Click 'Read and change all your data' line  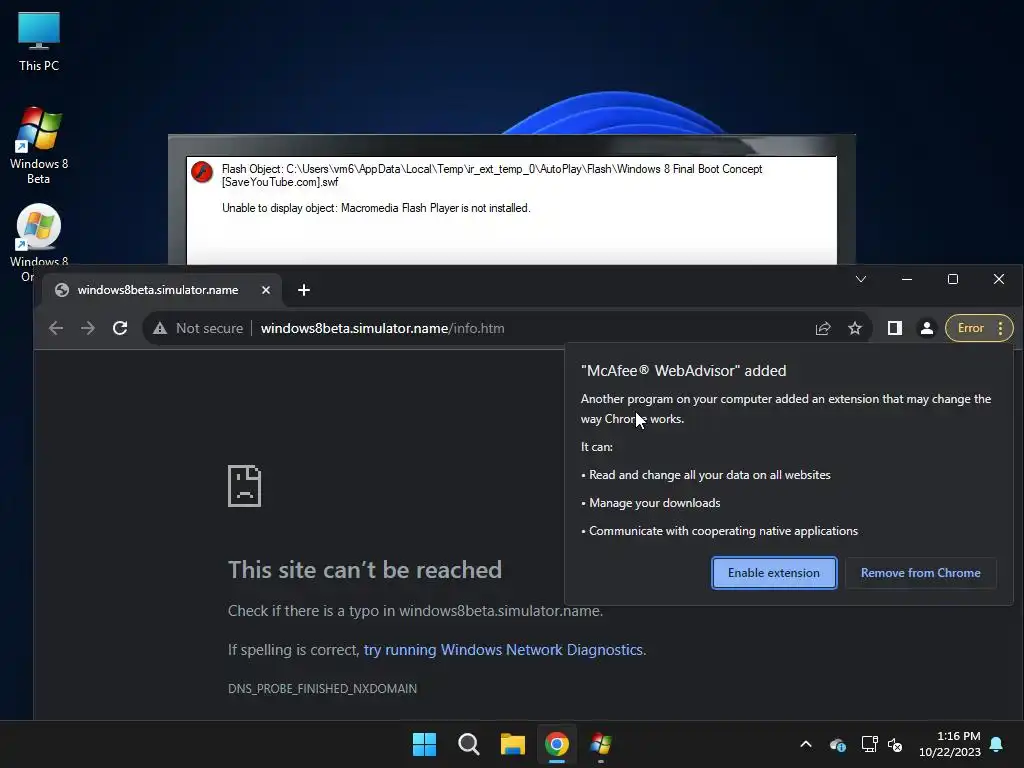710,475
